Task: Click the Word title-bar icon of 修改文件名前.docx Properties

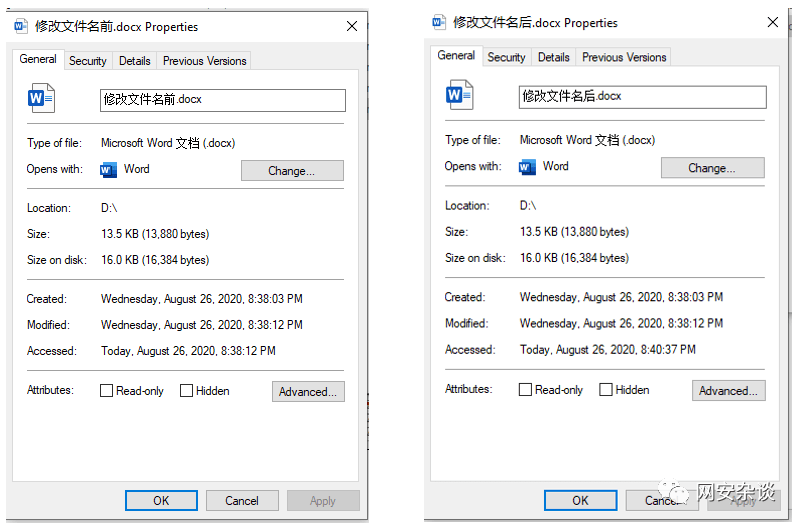Action: coord(21,26)
